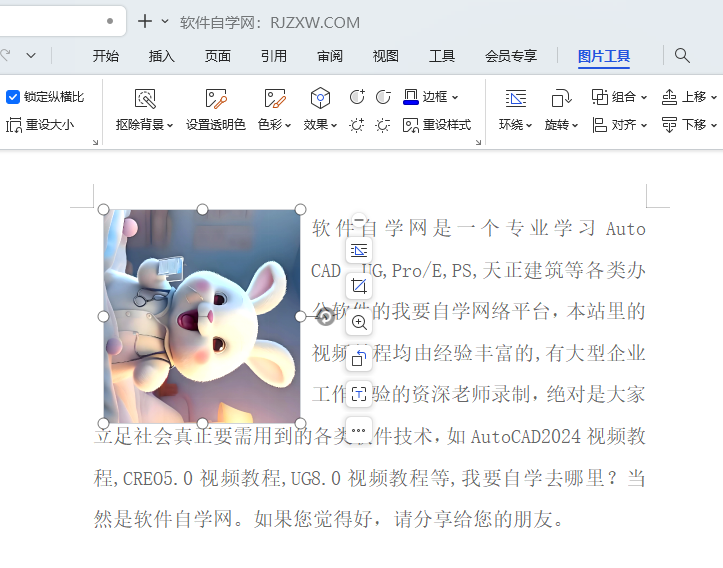This screenshot has height=568, width=723.
Task: Click the plus new tab button
Action: tap(145, 21)
